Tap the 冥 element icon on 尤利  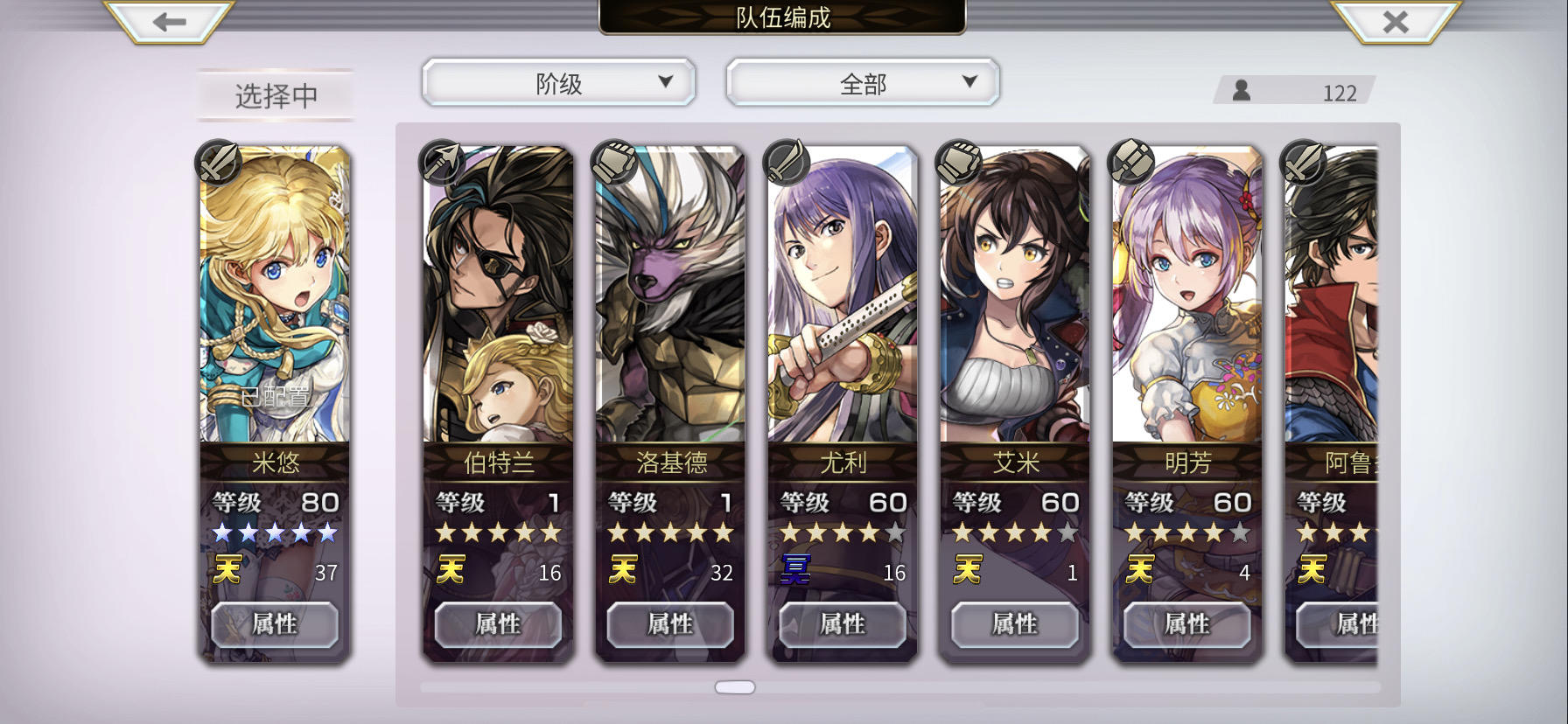coord(795,571)
